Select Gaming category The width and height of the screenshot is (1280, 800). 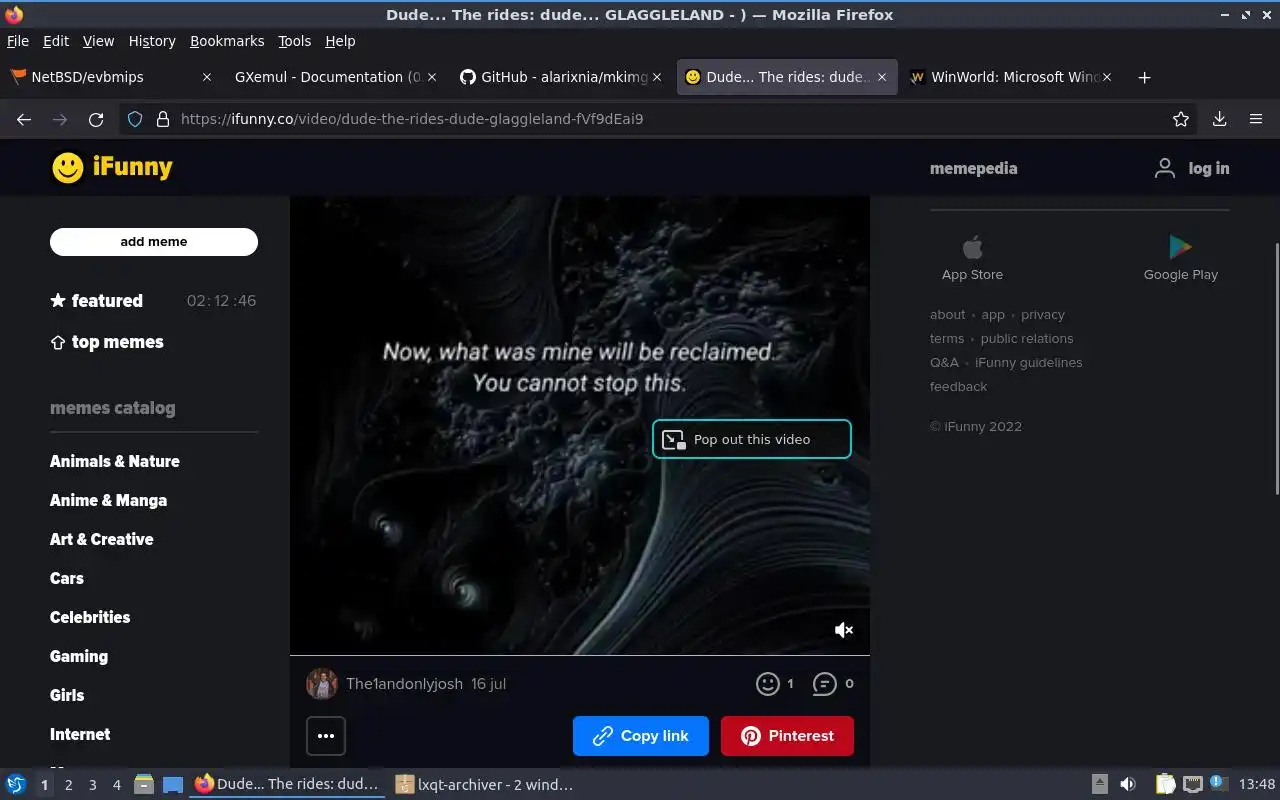(79, 656)
